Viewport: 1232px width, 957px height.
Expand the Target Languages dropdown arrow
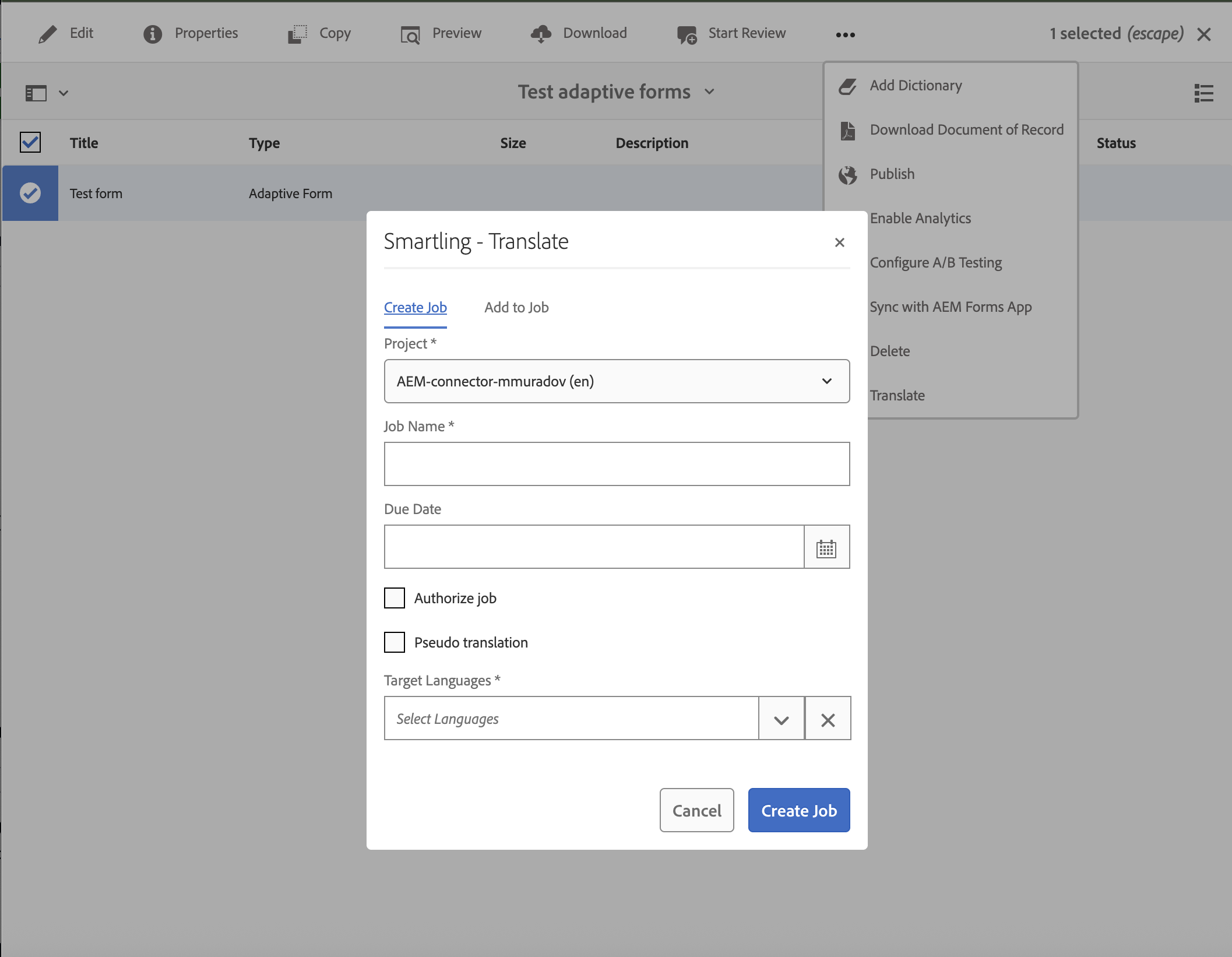click(782, 719)
